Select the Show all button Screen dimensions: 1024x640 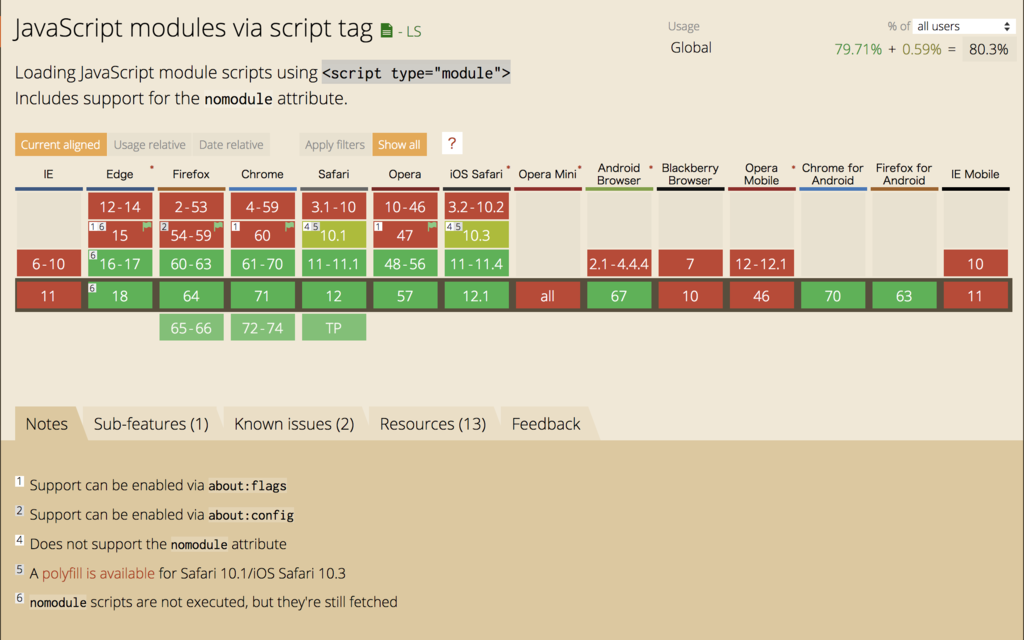click(399, 145)
